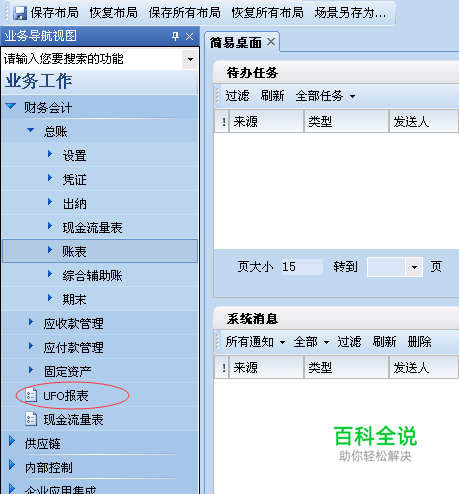Click 过滤 in 待办任务 toolbar
The image size is (459, 494).
pos(237,96)
